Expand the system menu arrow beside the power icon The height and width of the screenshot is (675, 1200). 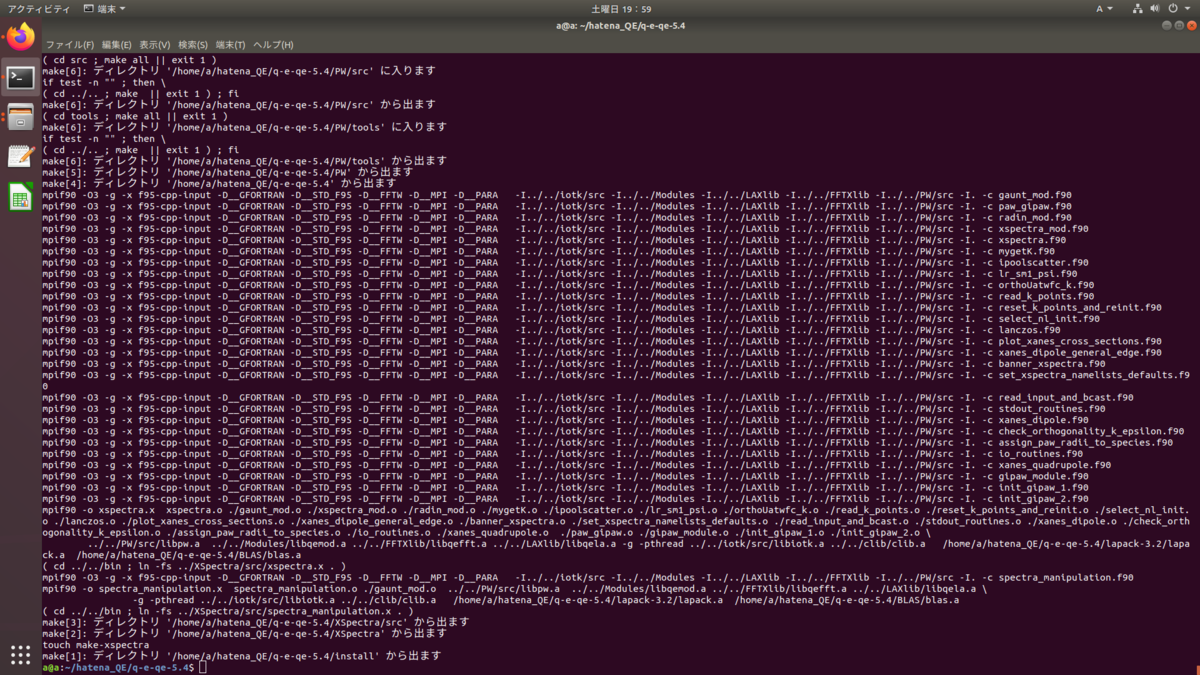1187,9
